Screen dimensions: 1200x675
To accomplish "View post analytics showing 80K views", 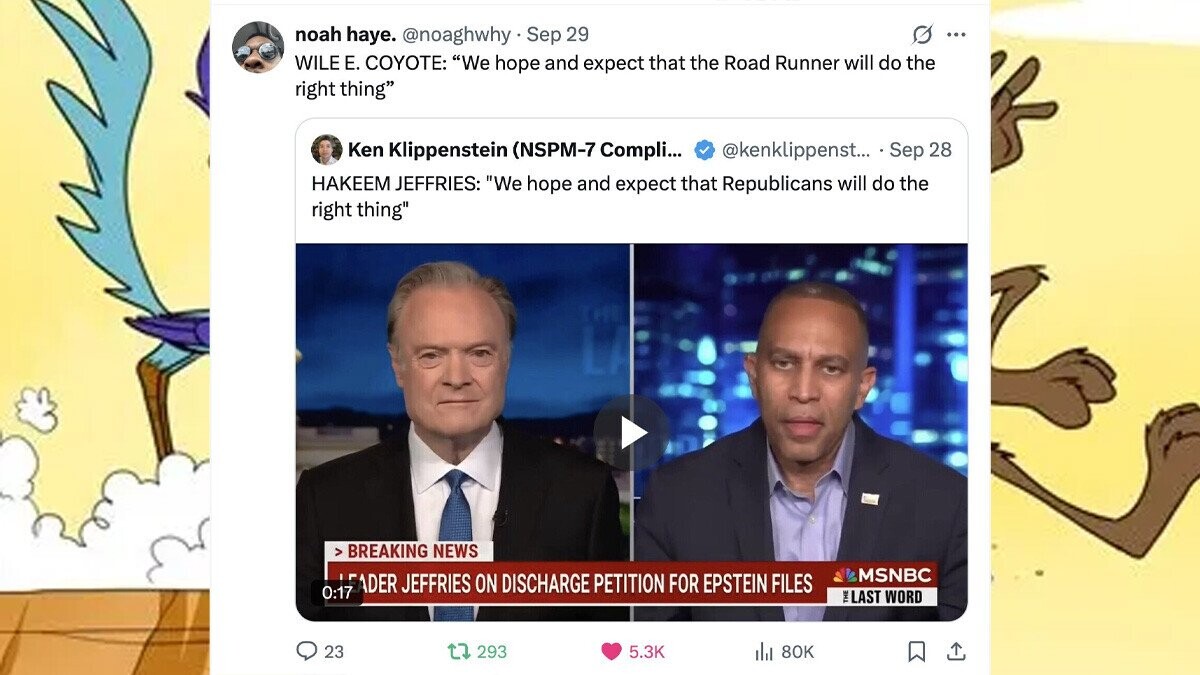I will tap(765, 651).
